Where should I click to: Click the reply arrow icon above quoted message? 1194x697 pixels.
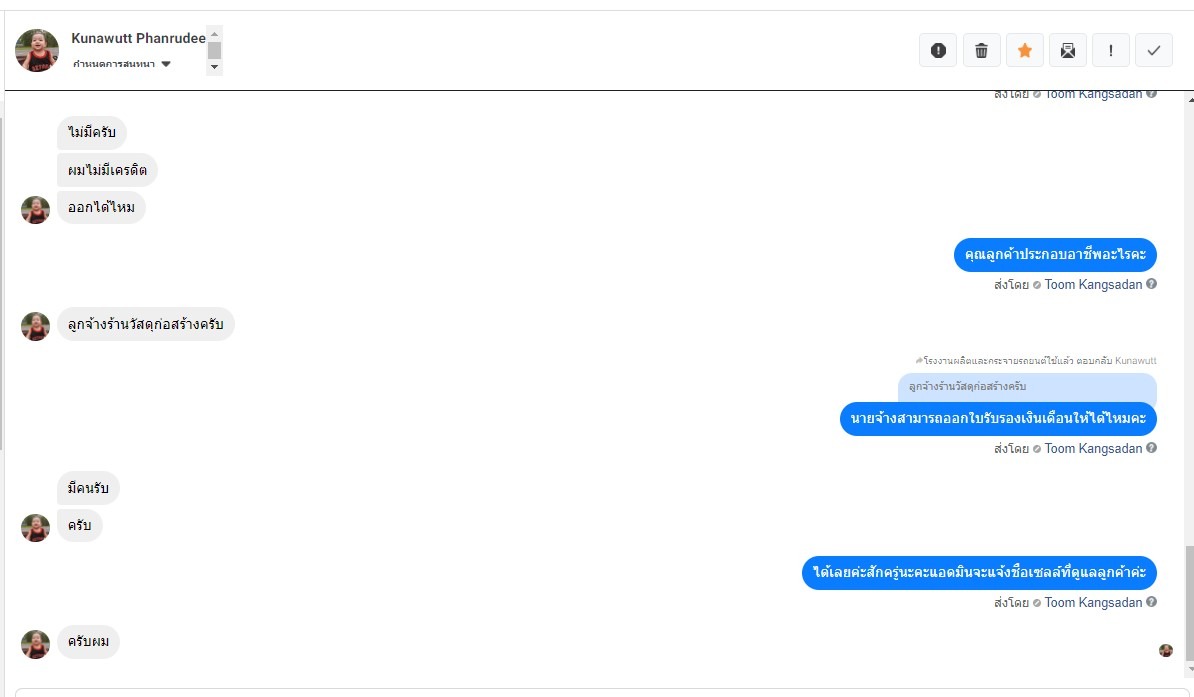click(919, 360)
